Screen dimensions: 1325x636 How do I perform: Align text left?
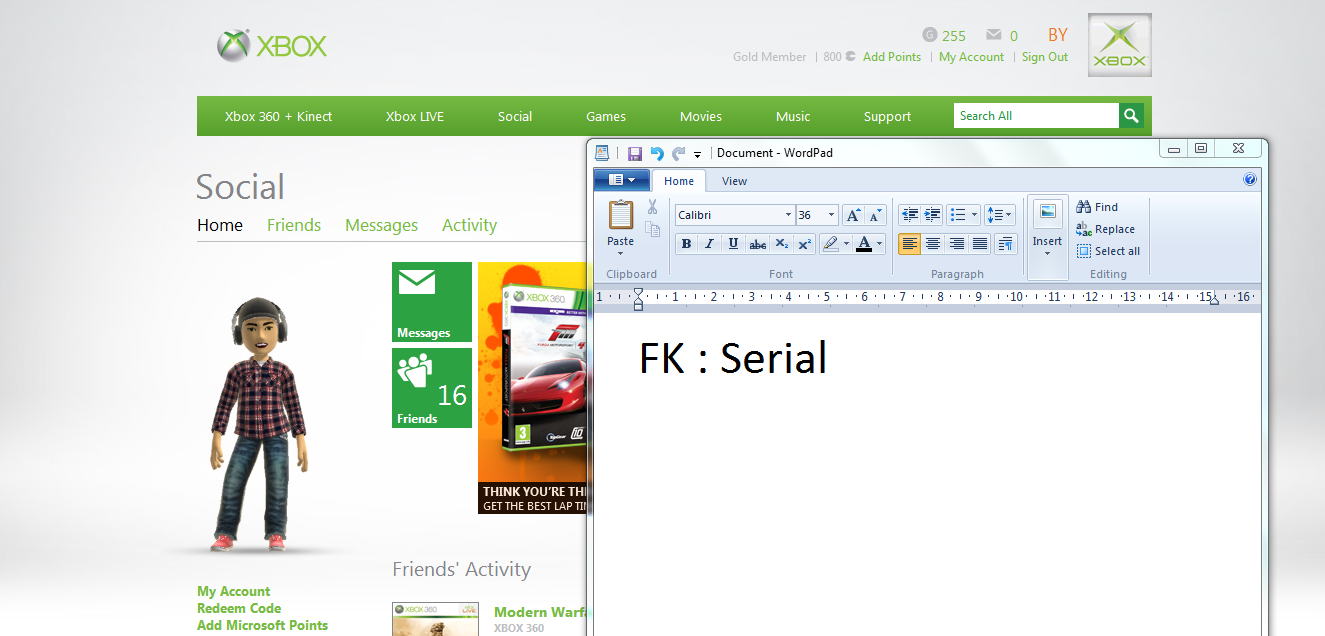(x=909, y=243)
